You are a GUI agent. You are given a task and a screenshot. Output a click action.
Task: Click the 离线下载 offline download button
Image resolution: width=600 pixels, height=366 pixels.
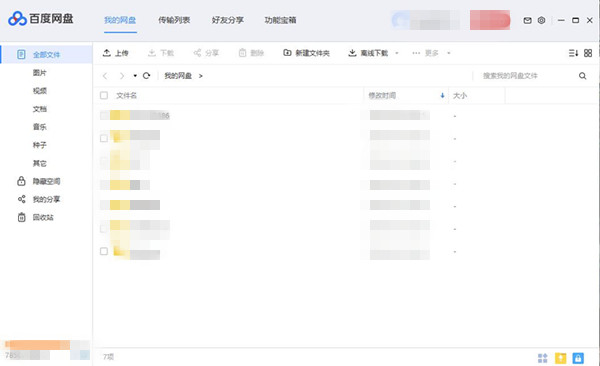368,53
